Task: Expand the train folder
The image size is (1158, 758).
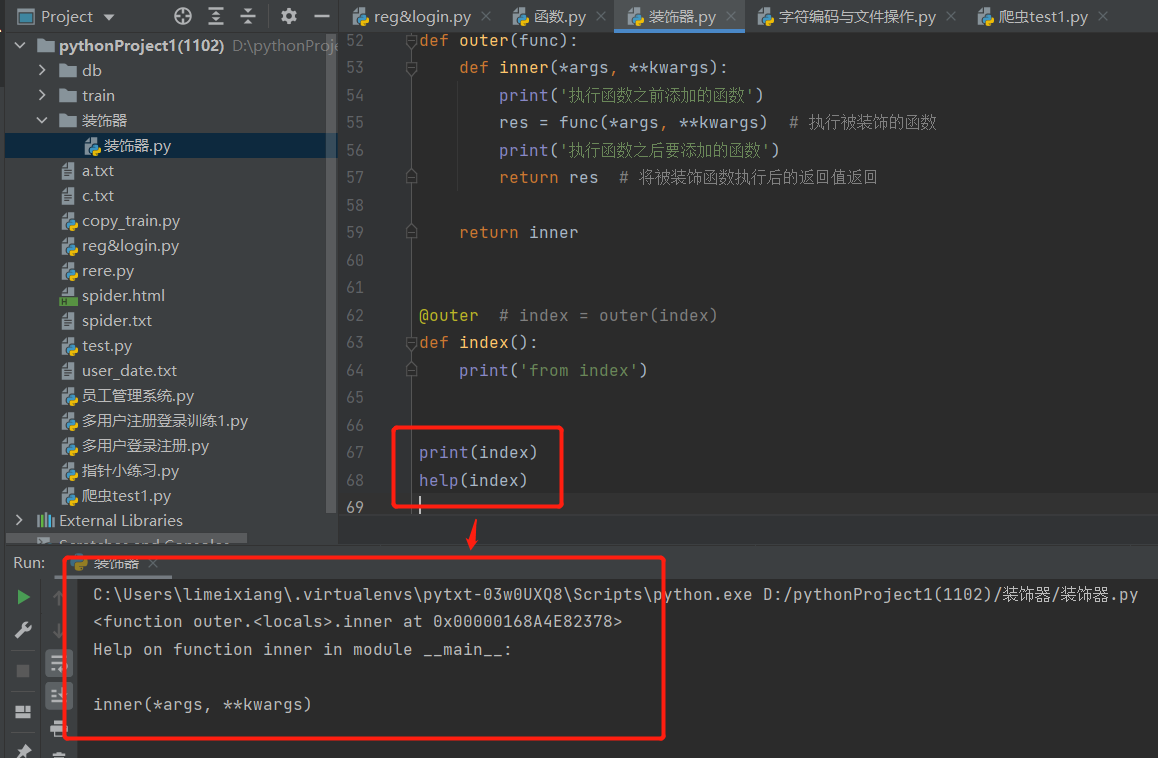Action: (42, 95)
